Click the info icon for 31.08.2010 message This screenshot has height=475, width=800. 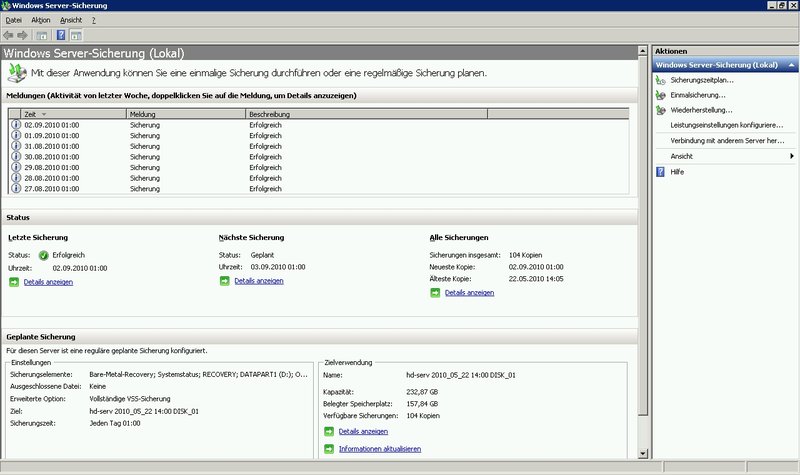(16, 146)
